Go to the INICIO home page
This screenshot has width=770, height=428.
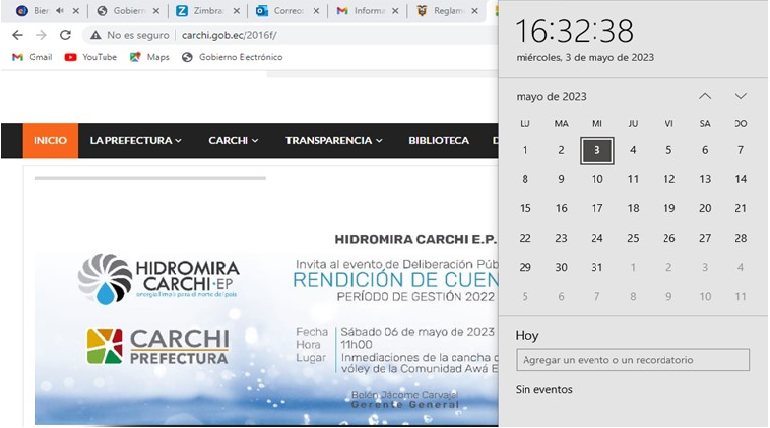pos(50,141)
